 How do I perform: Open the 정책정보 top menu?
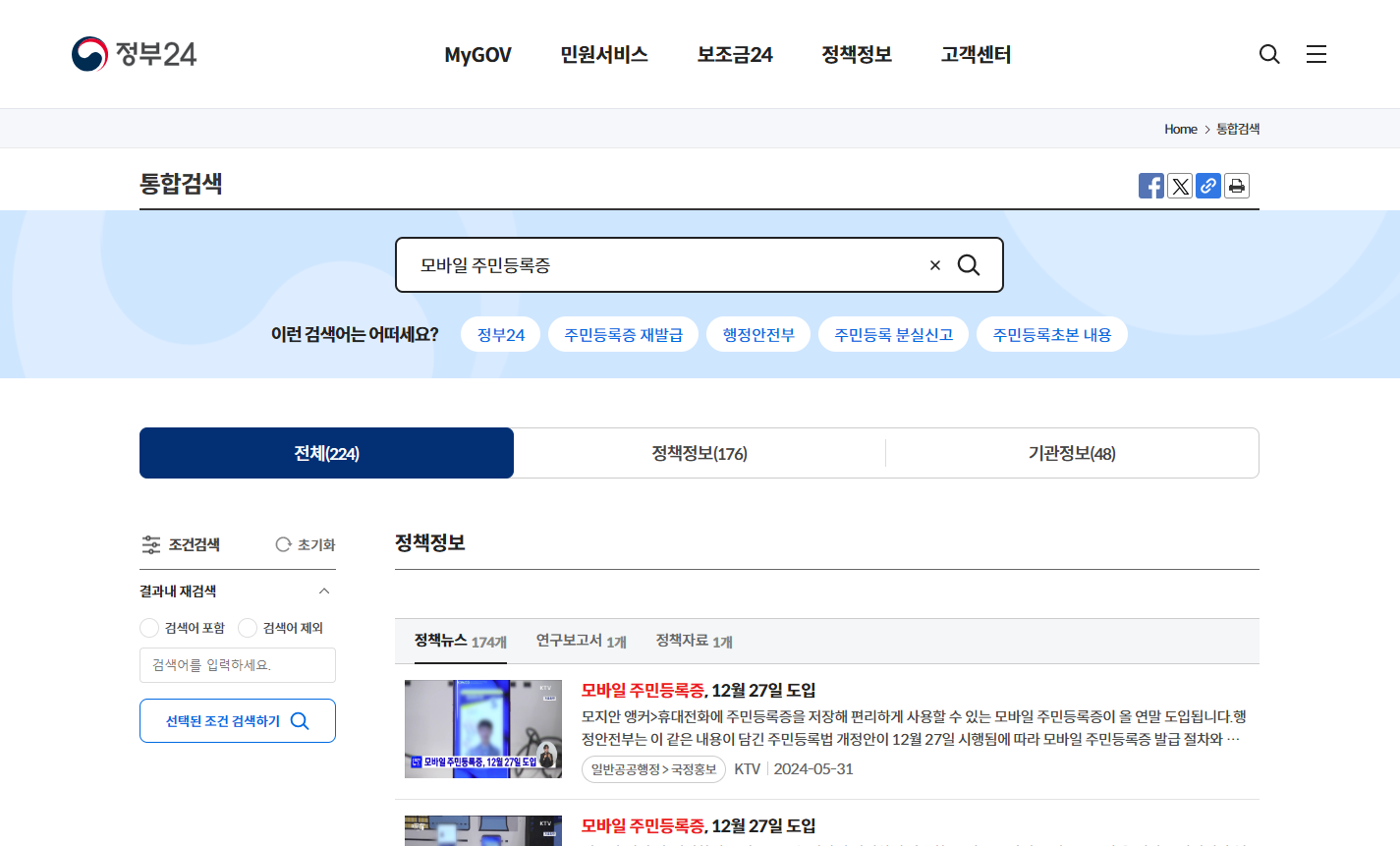point(857,55)
